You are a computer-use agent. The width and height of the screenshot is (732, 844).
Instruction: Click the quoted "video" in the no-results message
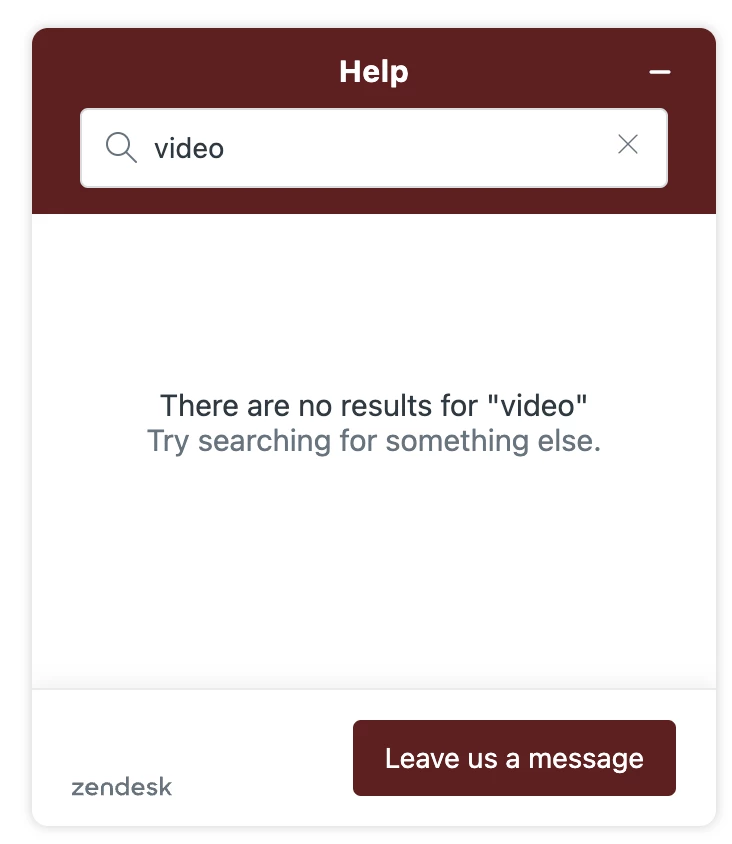click(x=537, y=405)
